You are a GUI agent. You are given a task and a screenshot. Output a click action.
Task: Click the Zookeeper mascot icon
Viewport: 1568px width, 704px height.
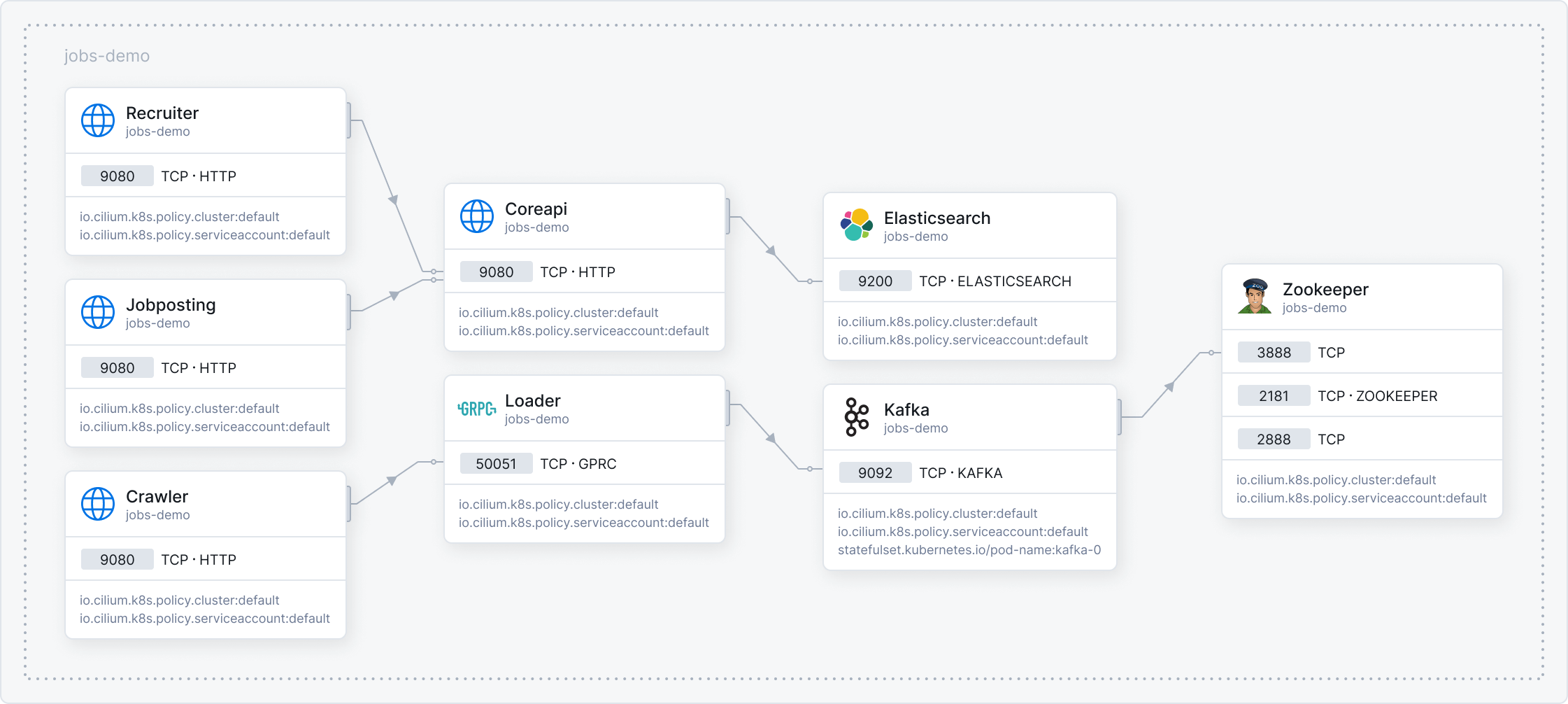(1255, 296)
